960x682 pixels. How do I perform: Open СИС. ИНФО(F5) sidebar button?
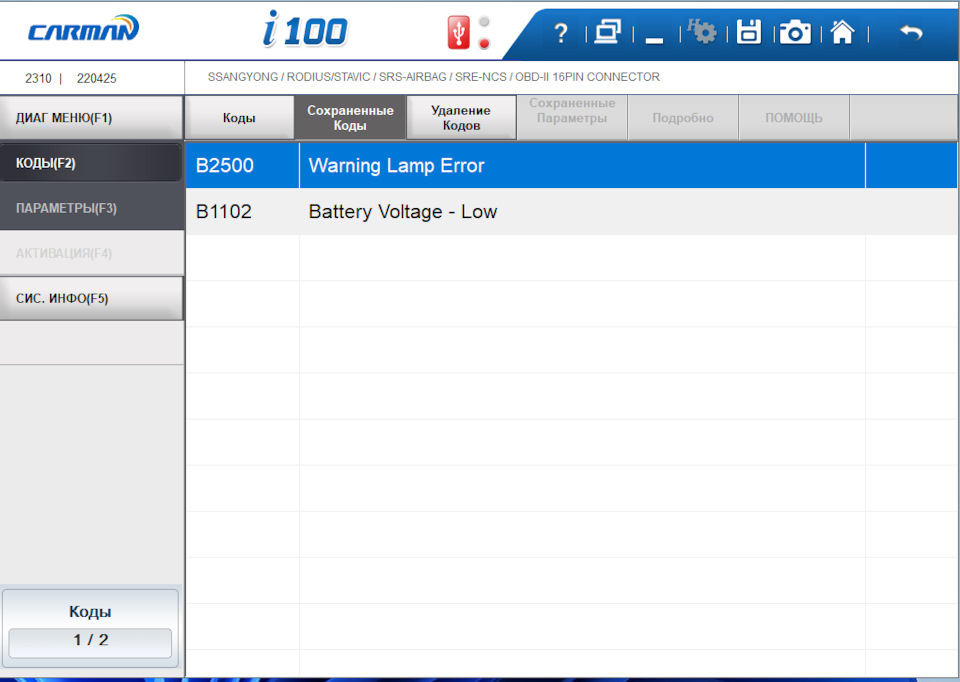point(92,298)
